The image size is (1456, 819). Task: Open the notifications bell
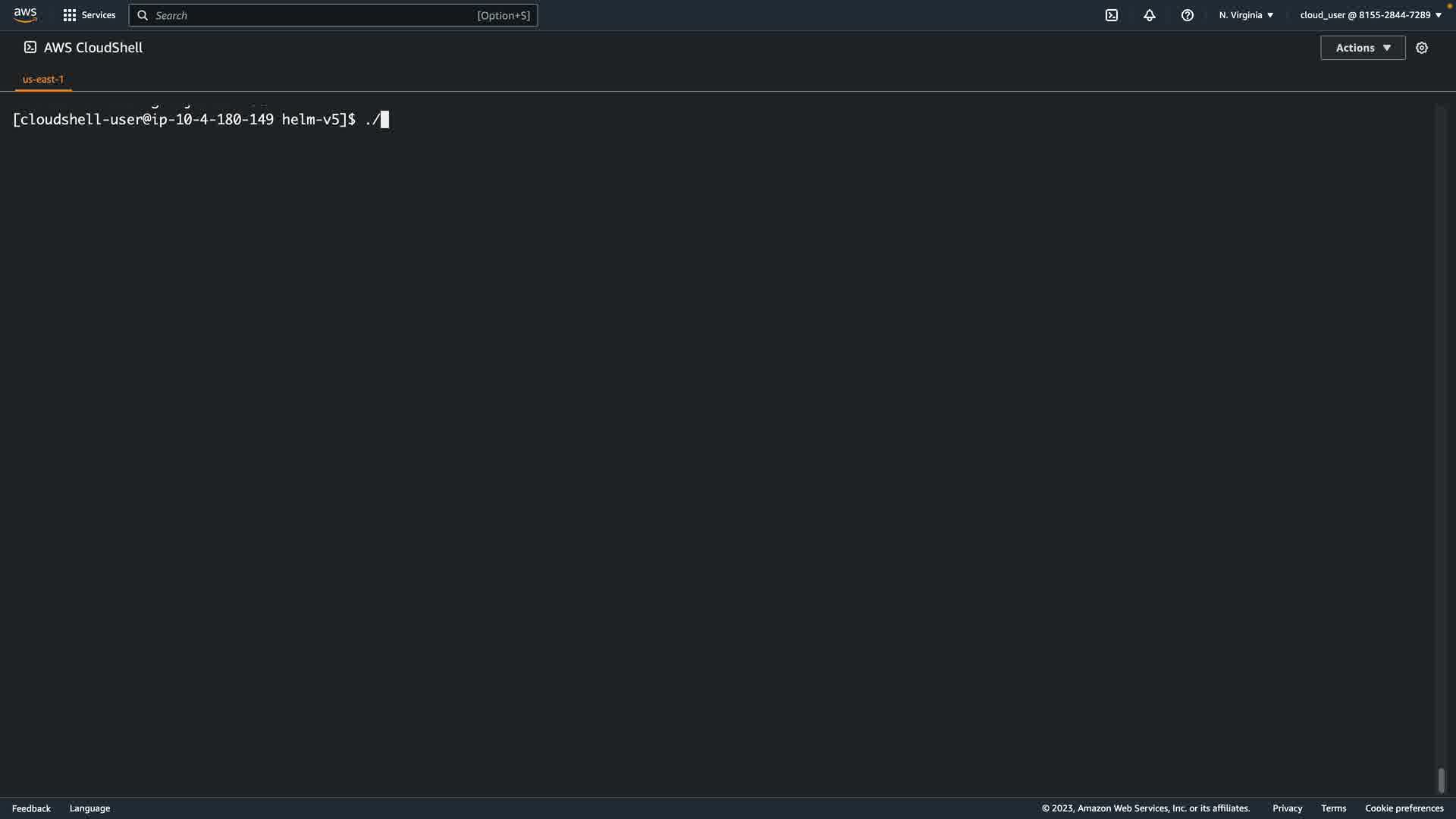tap(1150, 15)
